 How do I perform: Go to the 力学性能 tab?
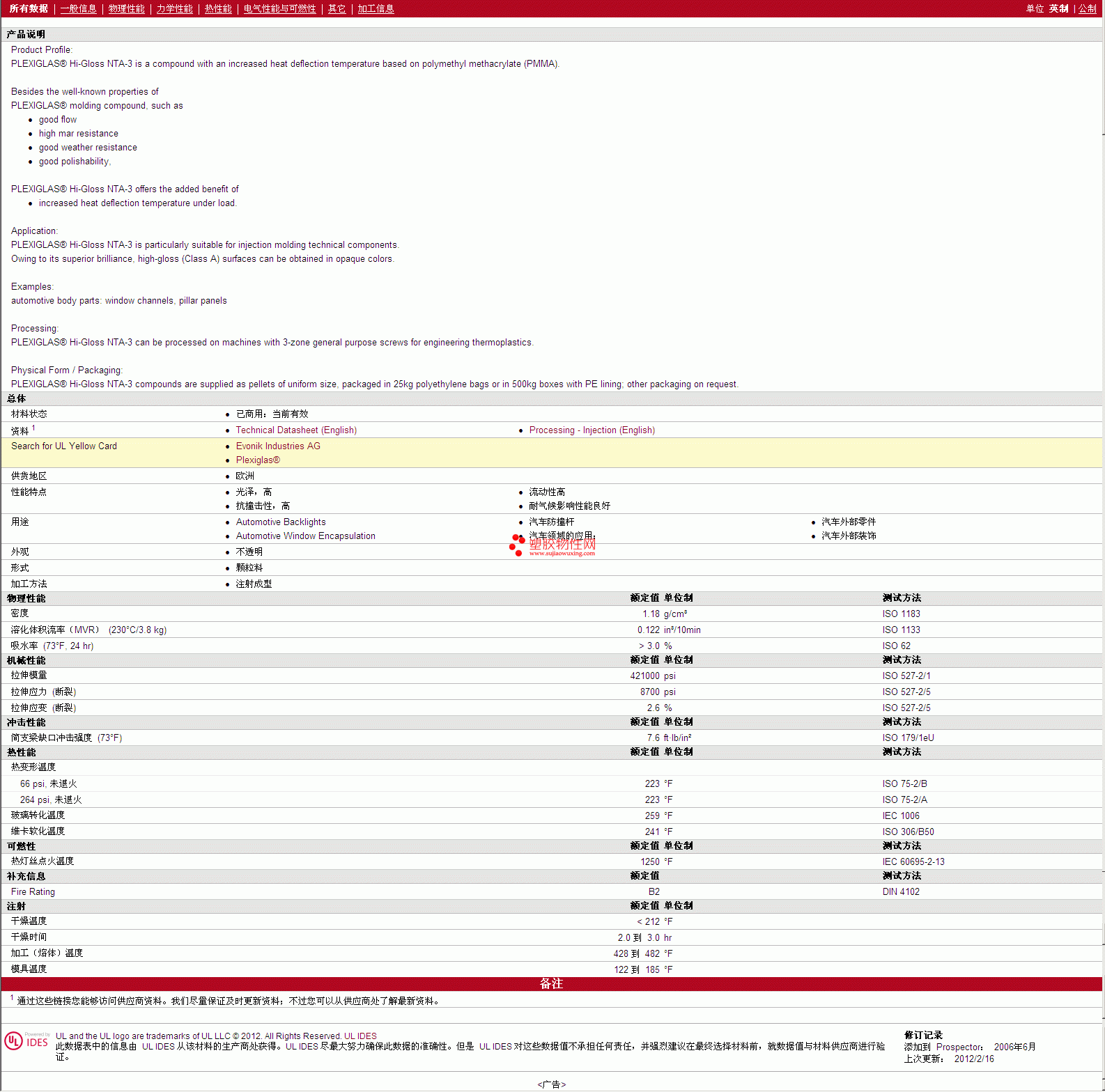click(174, 8)
